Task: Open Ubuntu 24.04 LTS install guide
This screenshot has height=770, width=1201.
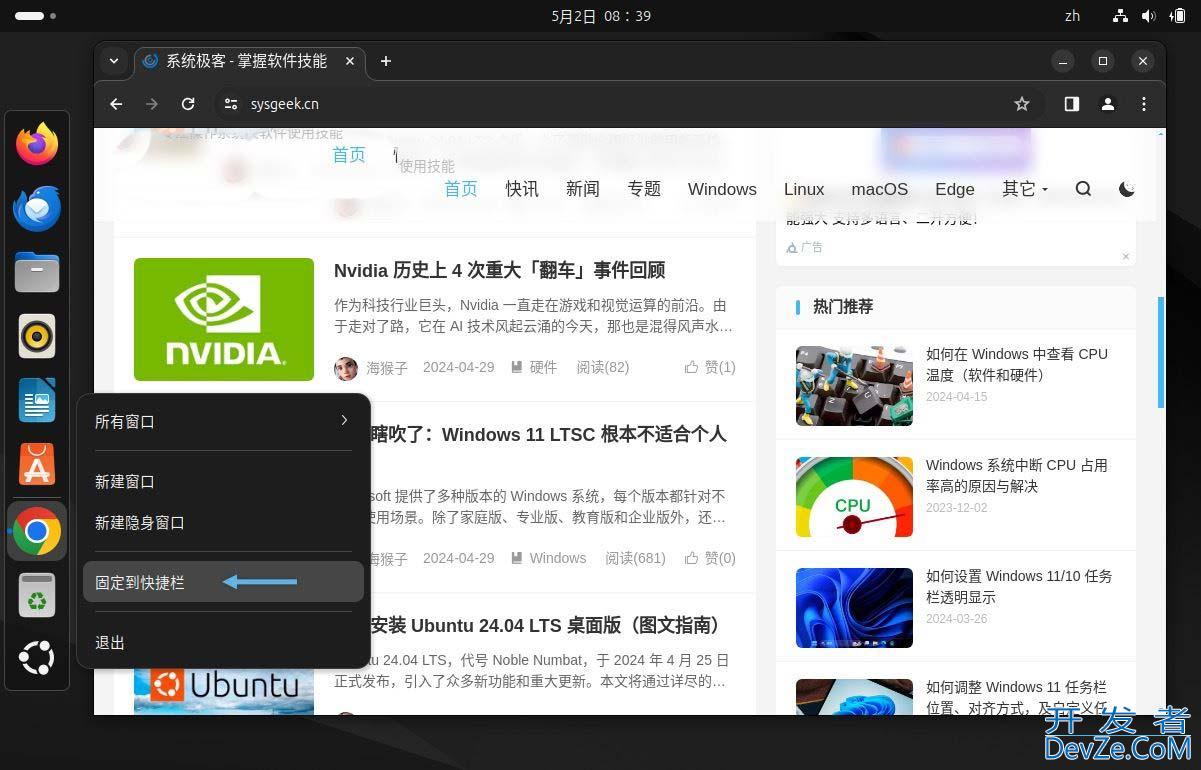Action: [x=545, y=625]
